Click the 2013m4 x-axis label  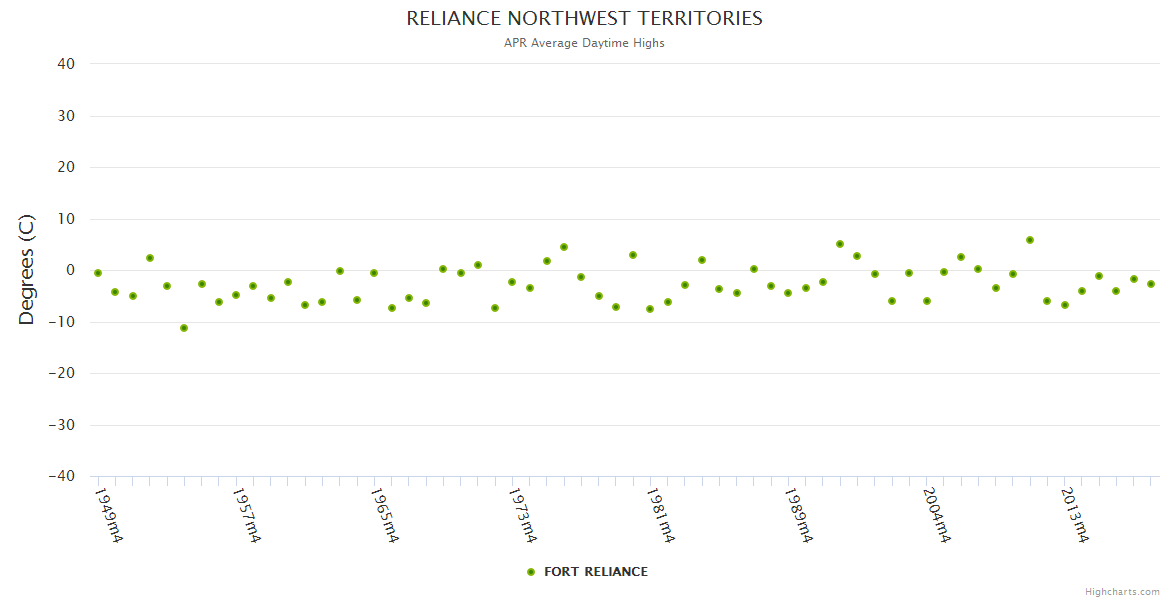pyautogui.click(x=1075, y=515)
